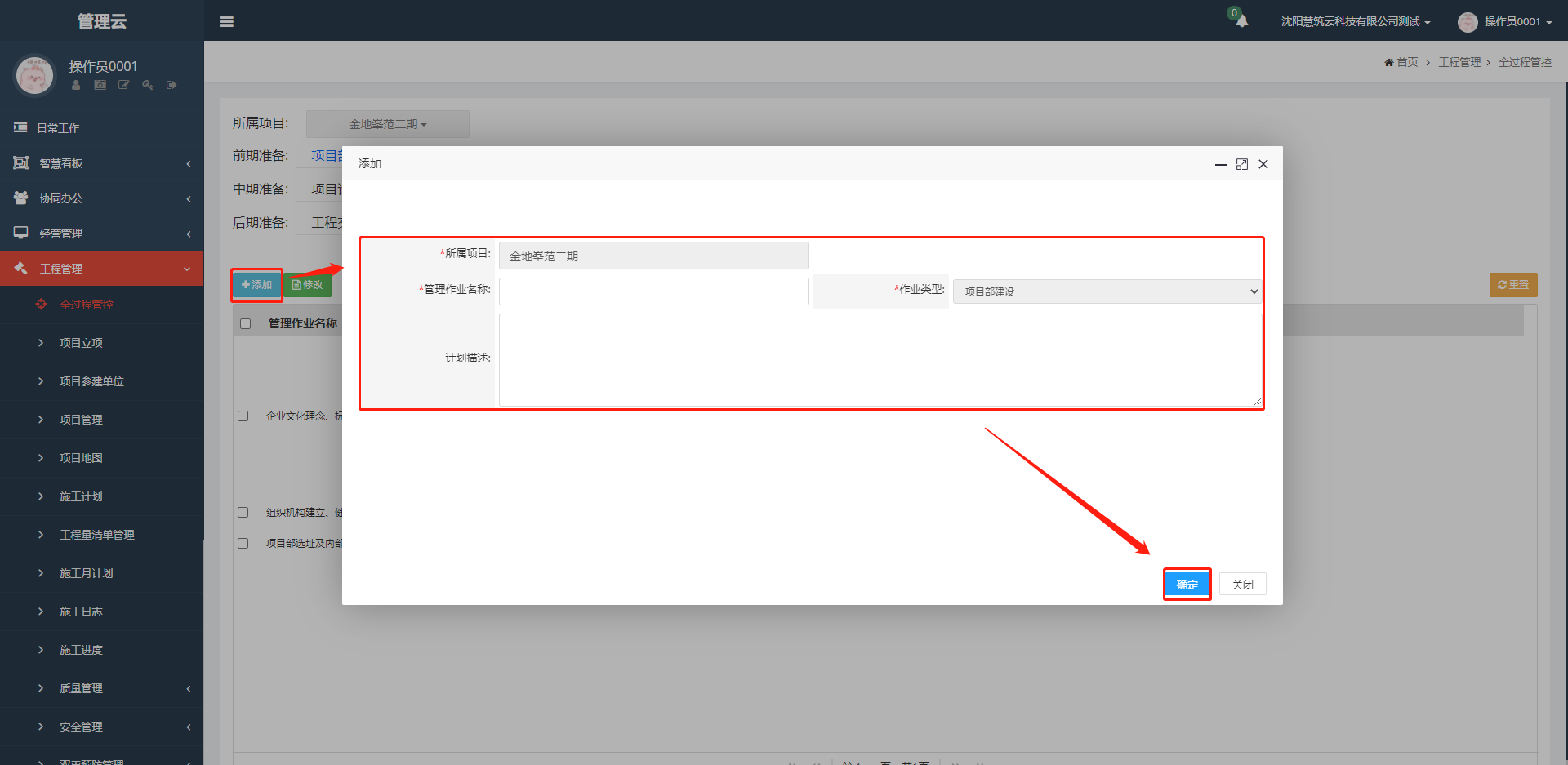Select 施工日志 in the sidebar
Viewport: 1568px width, 765px height.
point(81,612)
